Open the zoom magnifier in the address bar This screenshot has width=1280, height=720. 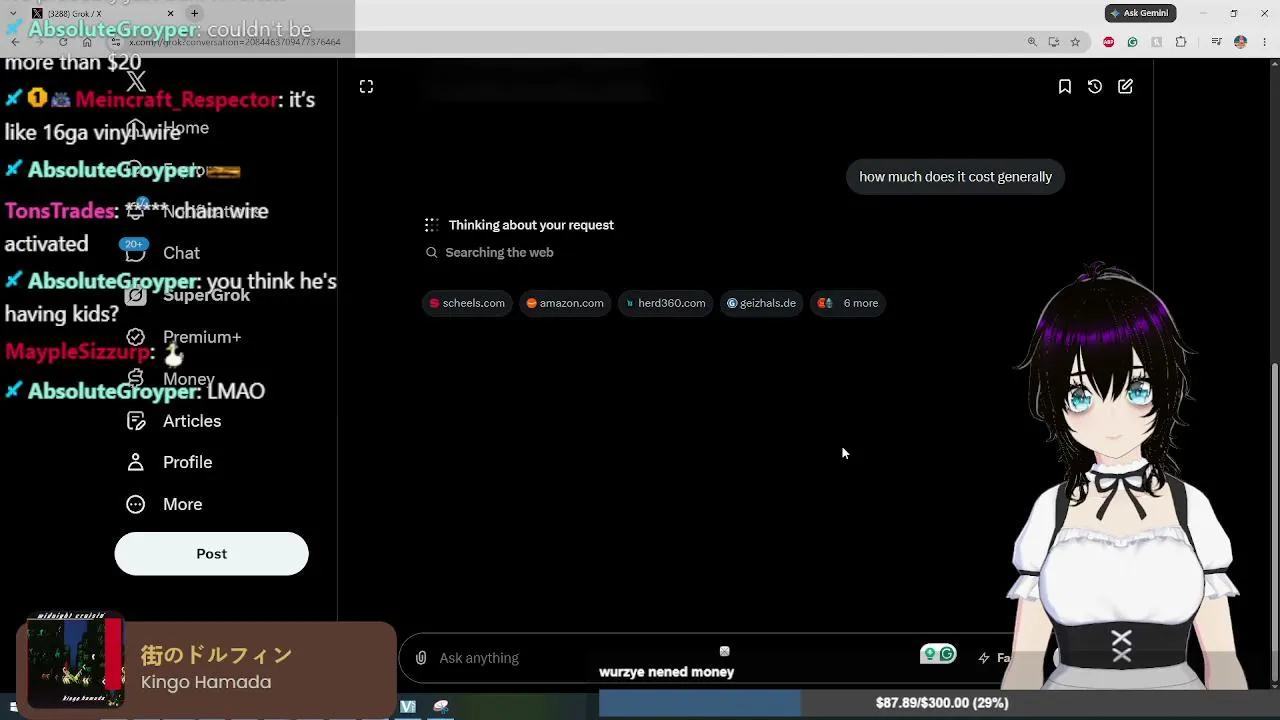point(1032,42)
